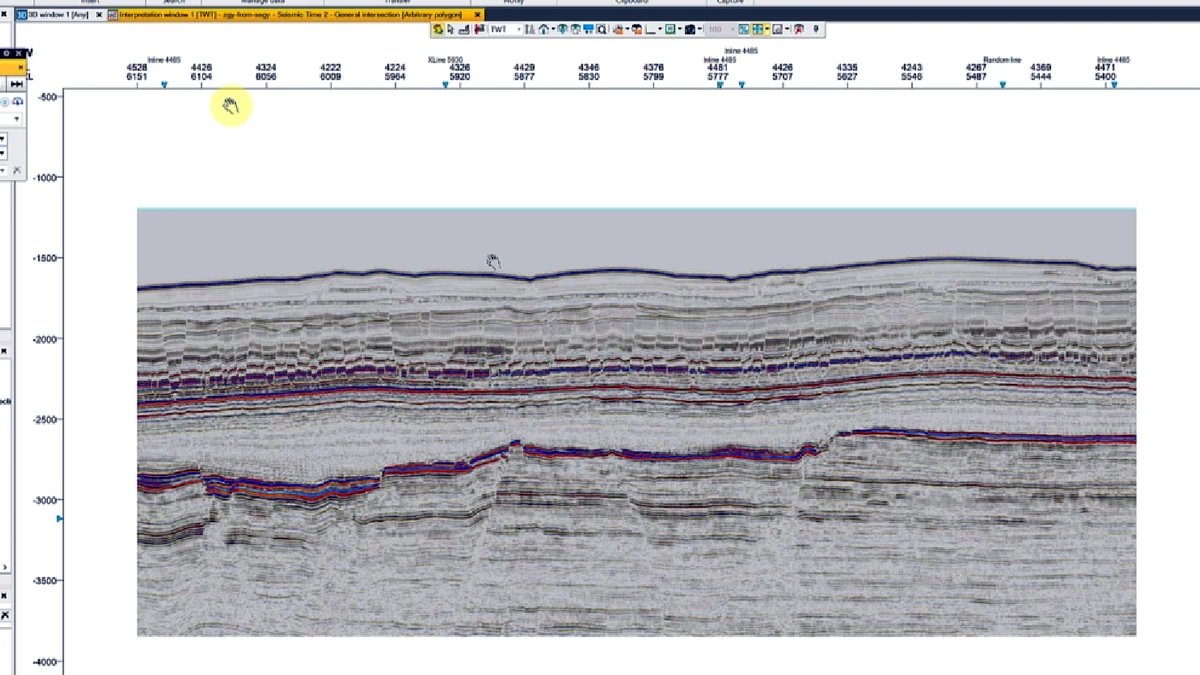The height and width of the screenshot is (675, 1200).
Task: Select the magnifier zoom tool in the toolbar
Action: [602, 29]
